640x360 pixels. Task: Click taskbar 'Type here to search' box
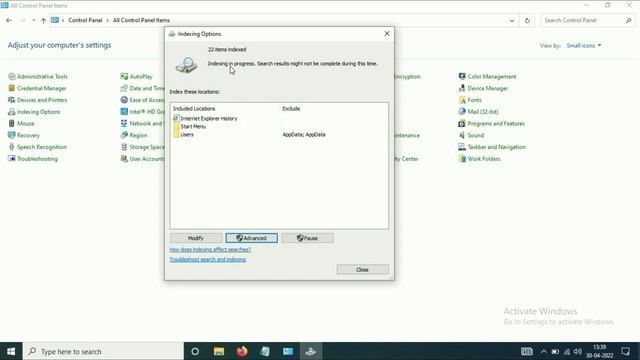click(x=104, y=351)
